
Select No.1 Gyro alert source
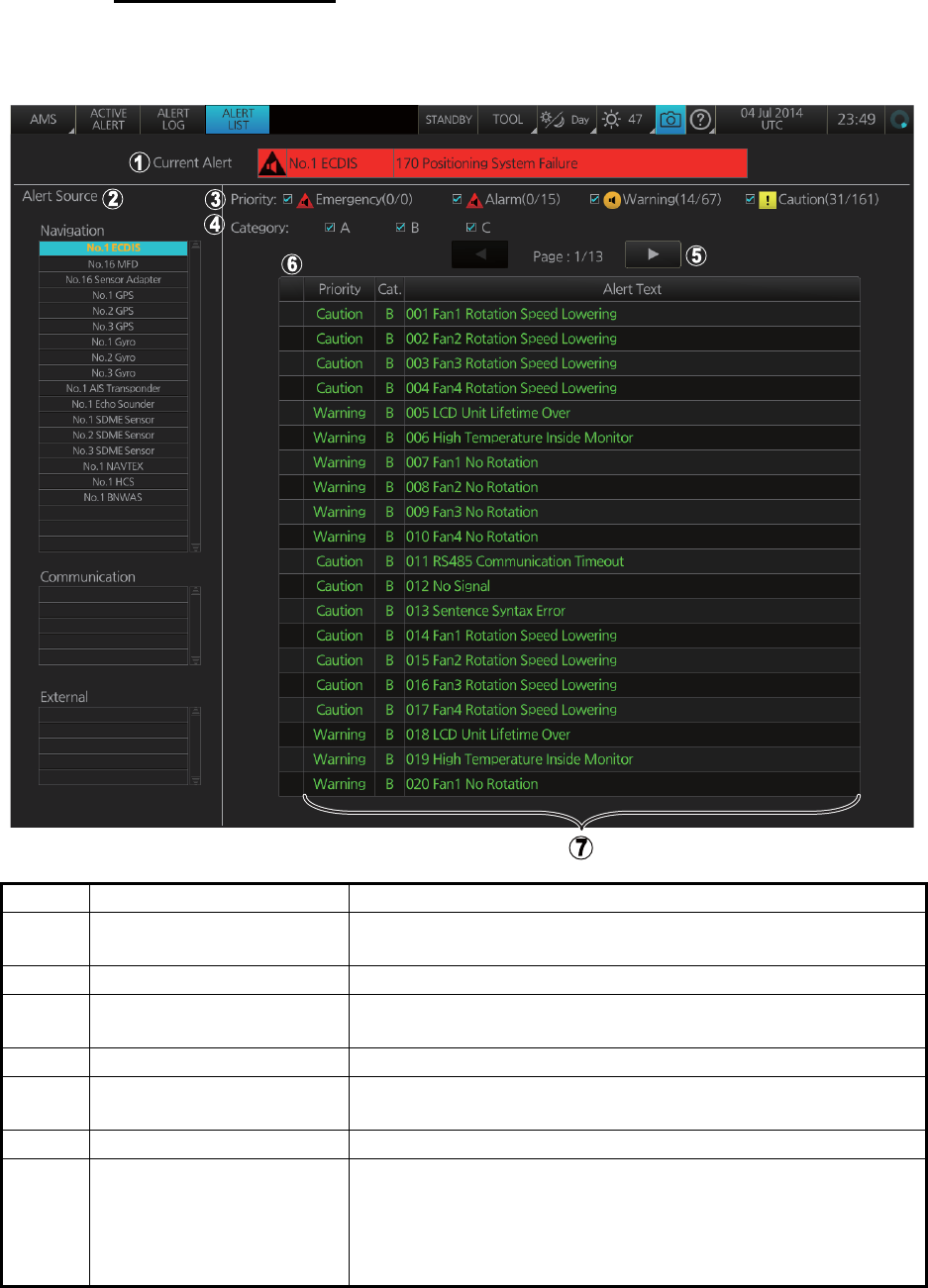click(x=113, y=342)
